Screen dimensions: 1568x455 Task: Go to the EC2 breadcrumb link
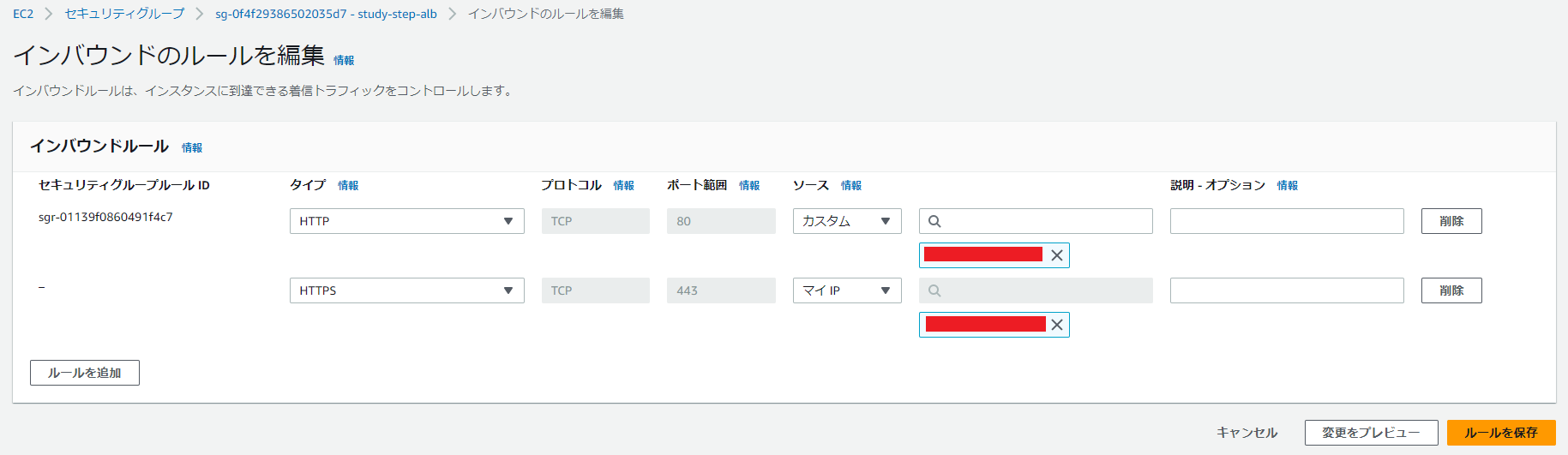point(23,14)
